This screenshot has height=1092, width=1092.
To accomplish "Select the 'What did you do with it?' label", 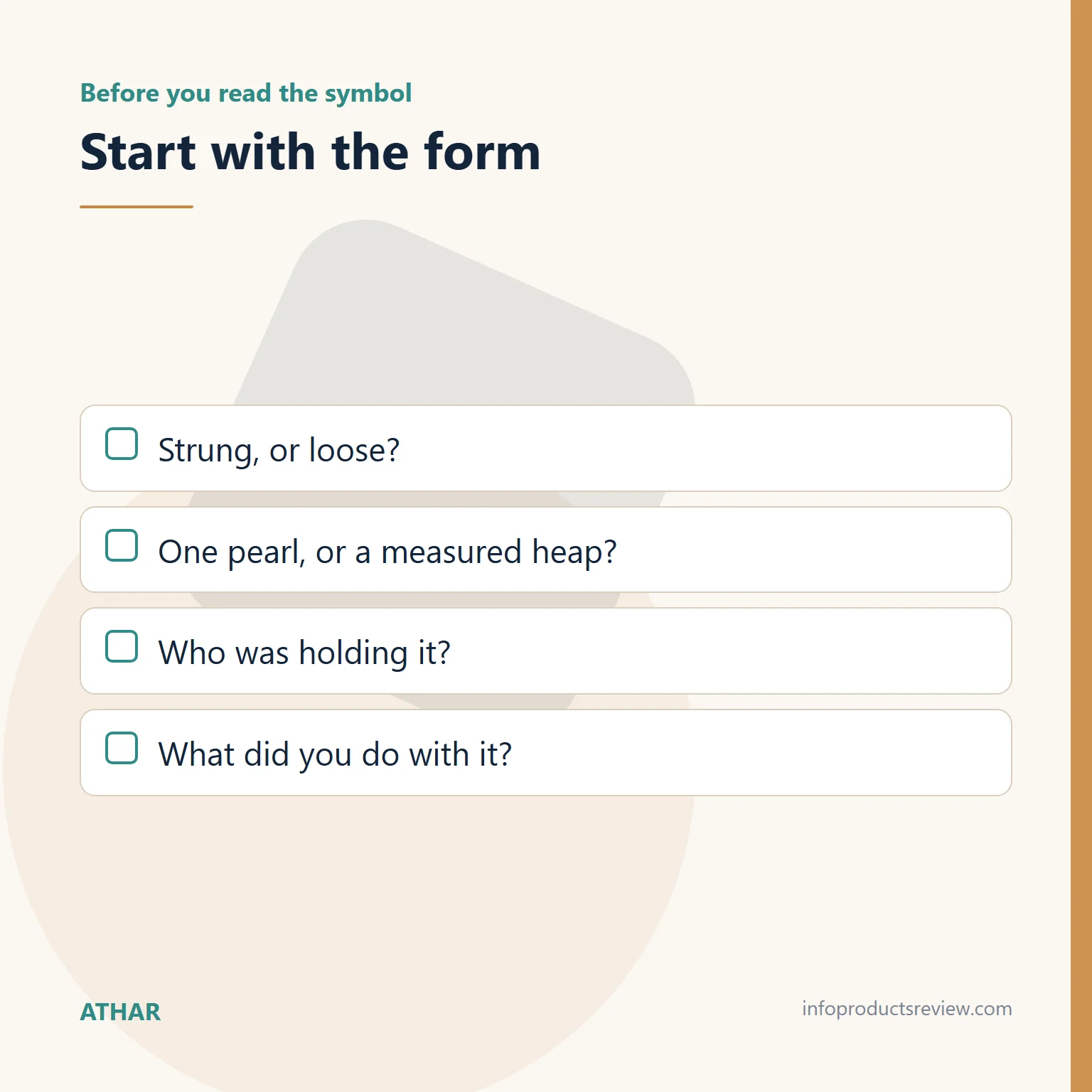I will [335, 755].
